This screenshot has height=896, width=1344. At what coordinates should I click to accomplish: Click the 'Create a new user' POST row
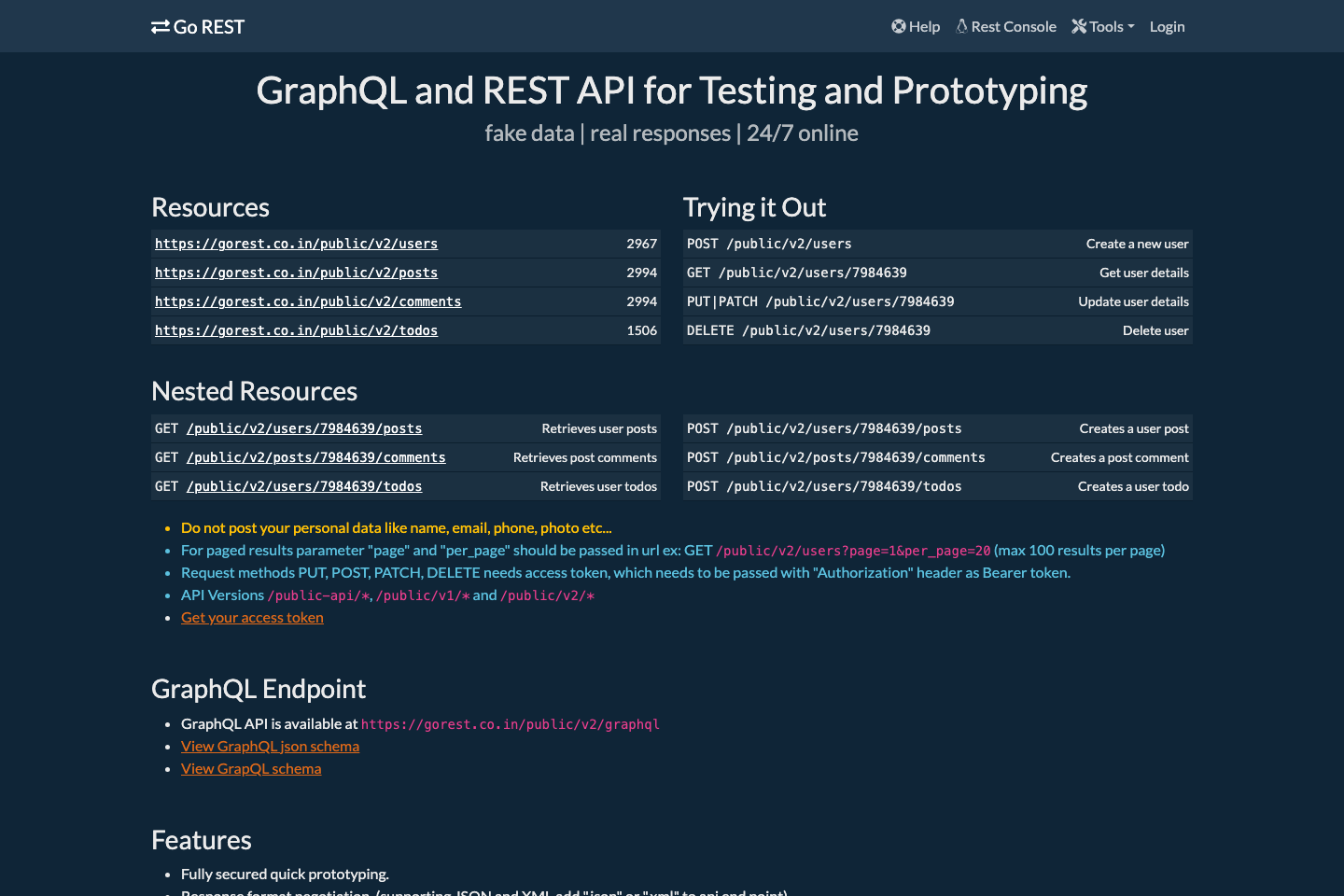pyautogui.click(x=937, y=244)
